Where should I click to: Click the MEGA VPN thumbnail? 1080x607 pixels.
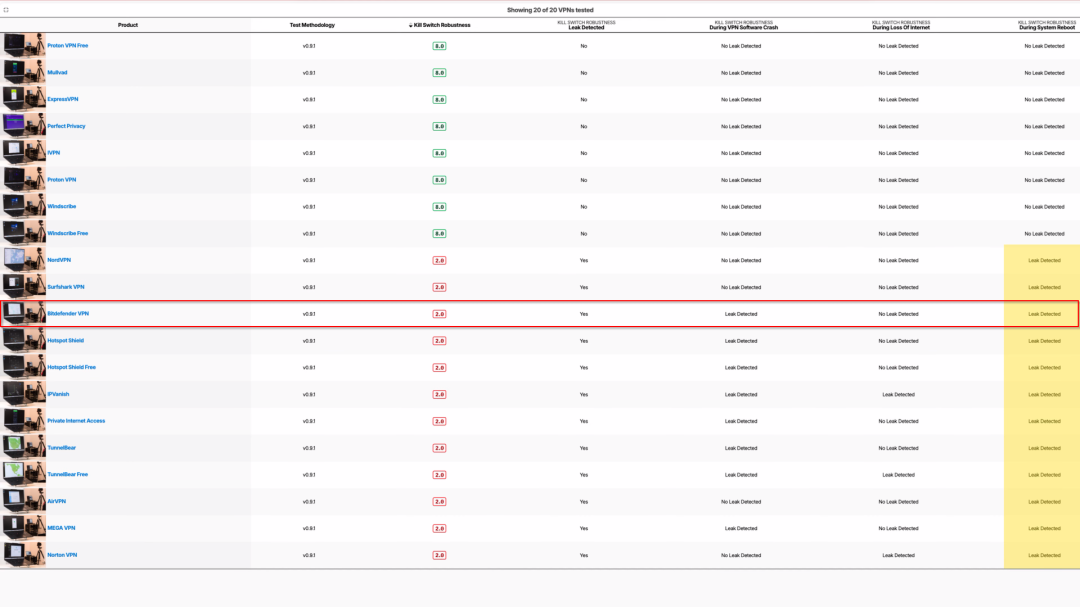coord(24,528)
